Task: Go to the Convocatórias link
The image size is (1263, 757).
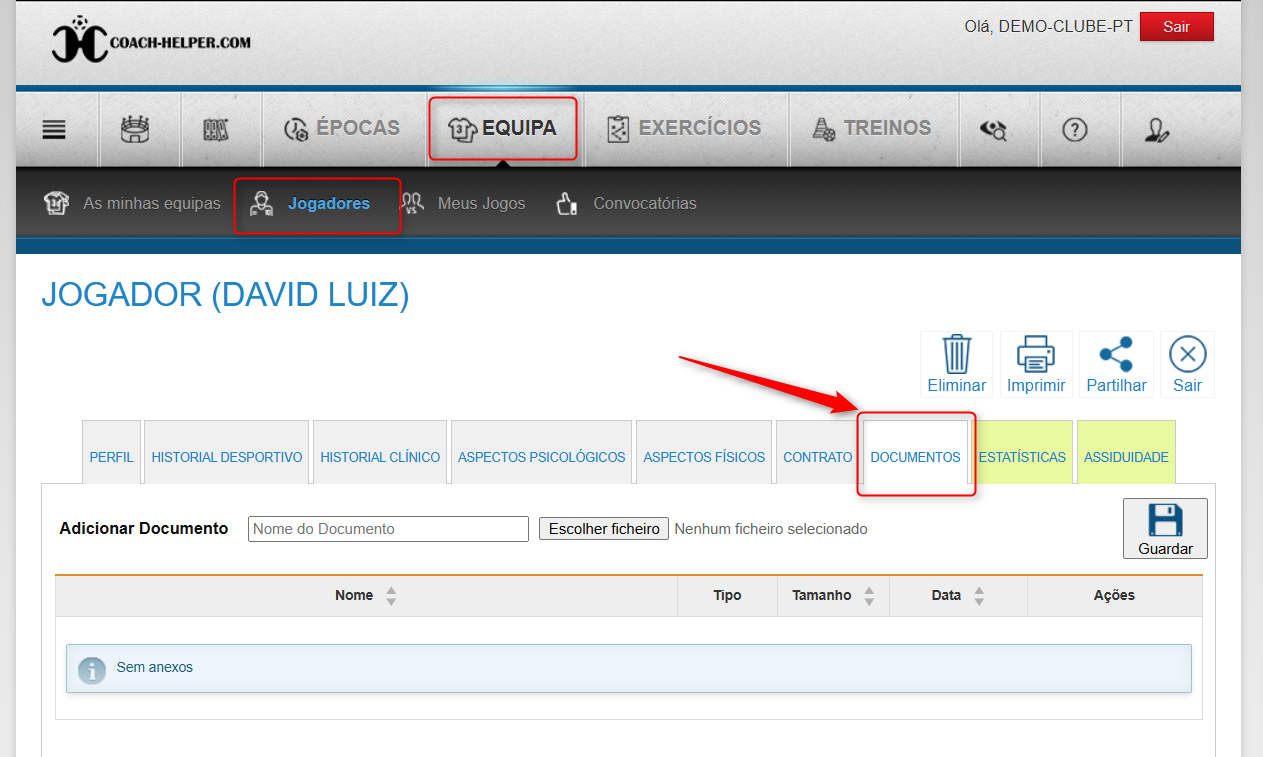Action: pyautogui.click(x=644, y=204)
